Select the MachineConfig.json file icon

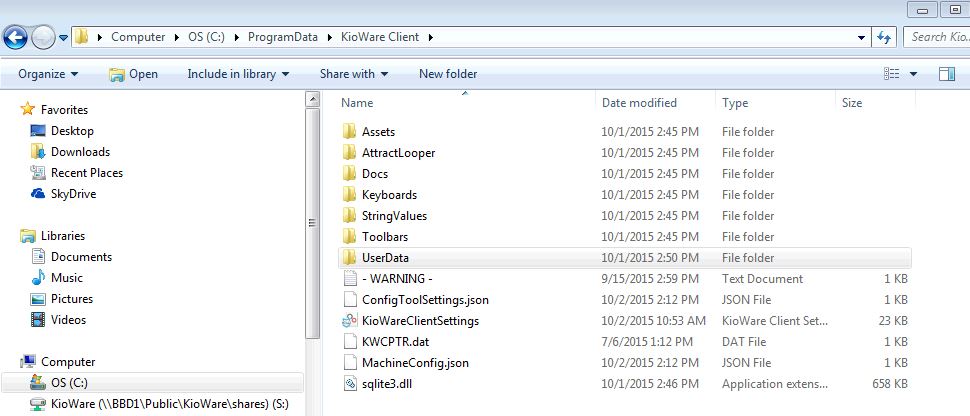click(x=350, y=363)
